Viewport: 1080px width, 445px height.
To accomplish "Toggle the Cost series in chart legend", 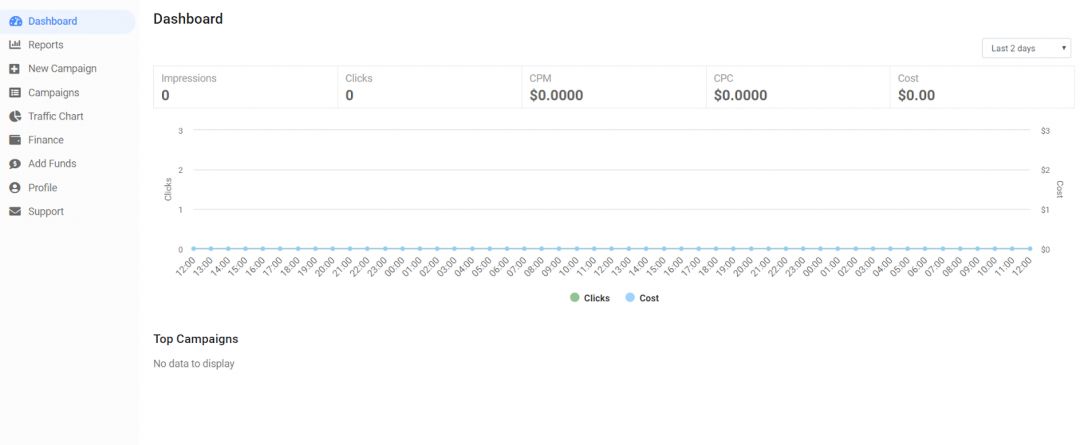I will point(649,298).
